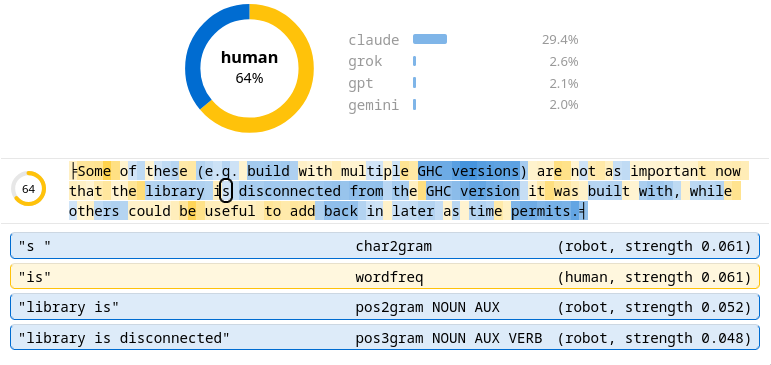Click the claude label

coord(374,40)
